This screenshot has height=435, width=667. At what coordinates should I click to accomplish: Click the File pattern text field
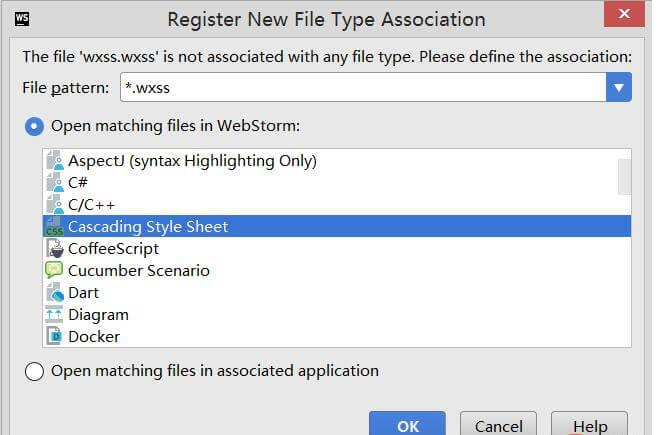[363, 87]
